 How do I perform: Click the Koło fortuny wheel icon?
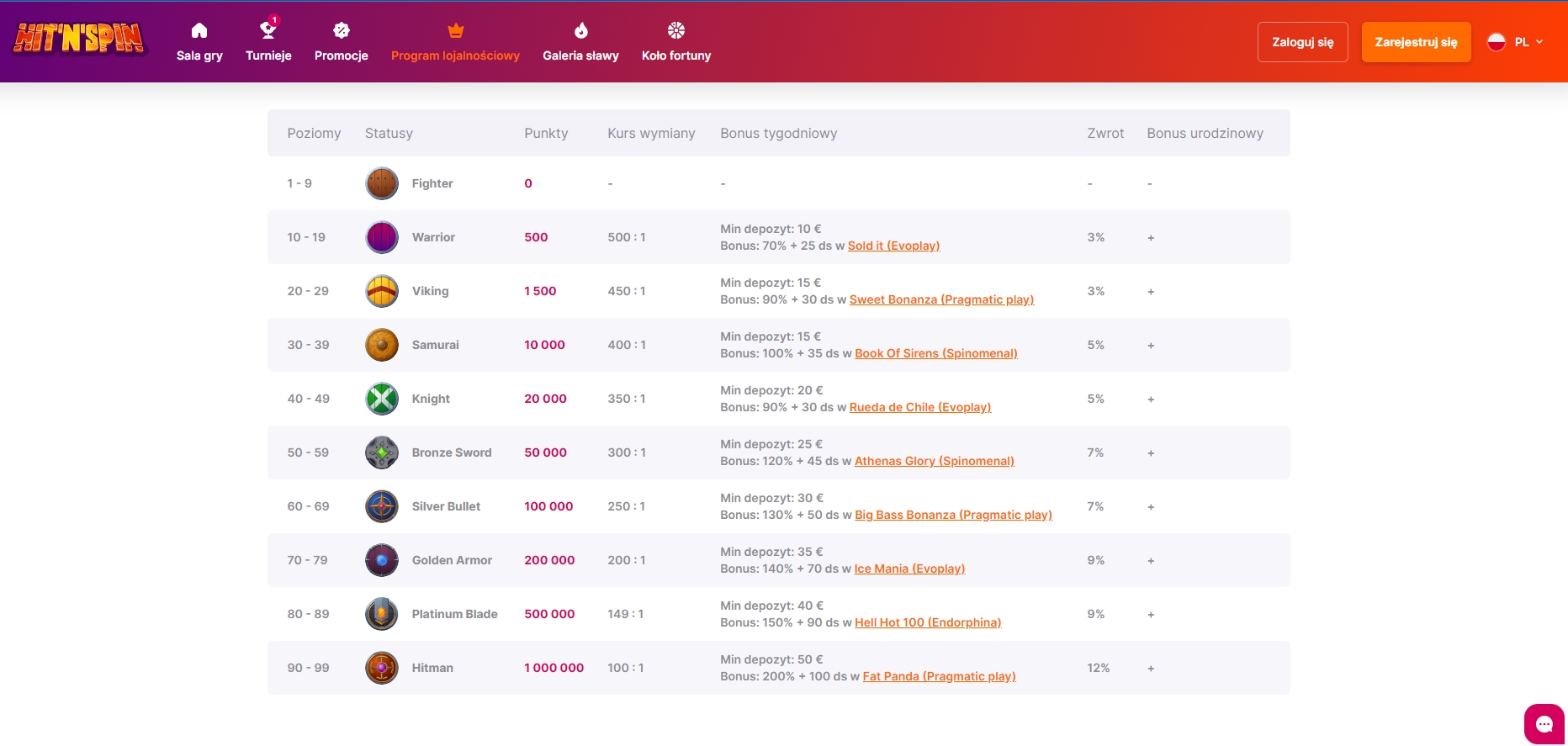tap(676, 30)
